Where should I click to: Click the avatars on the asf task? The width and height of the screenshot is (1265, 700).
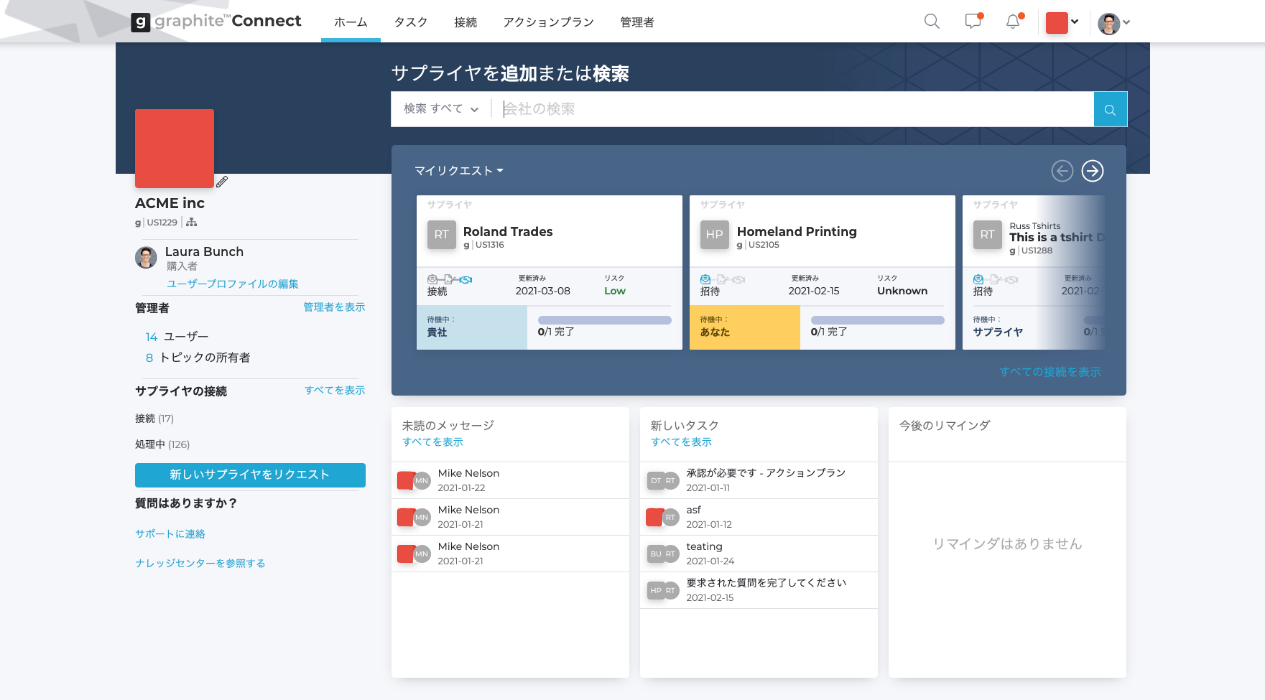click(663, 517)
